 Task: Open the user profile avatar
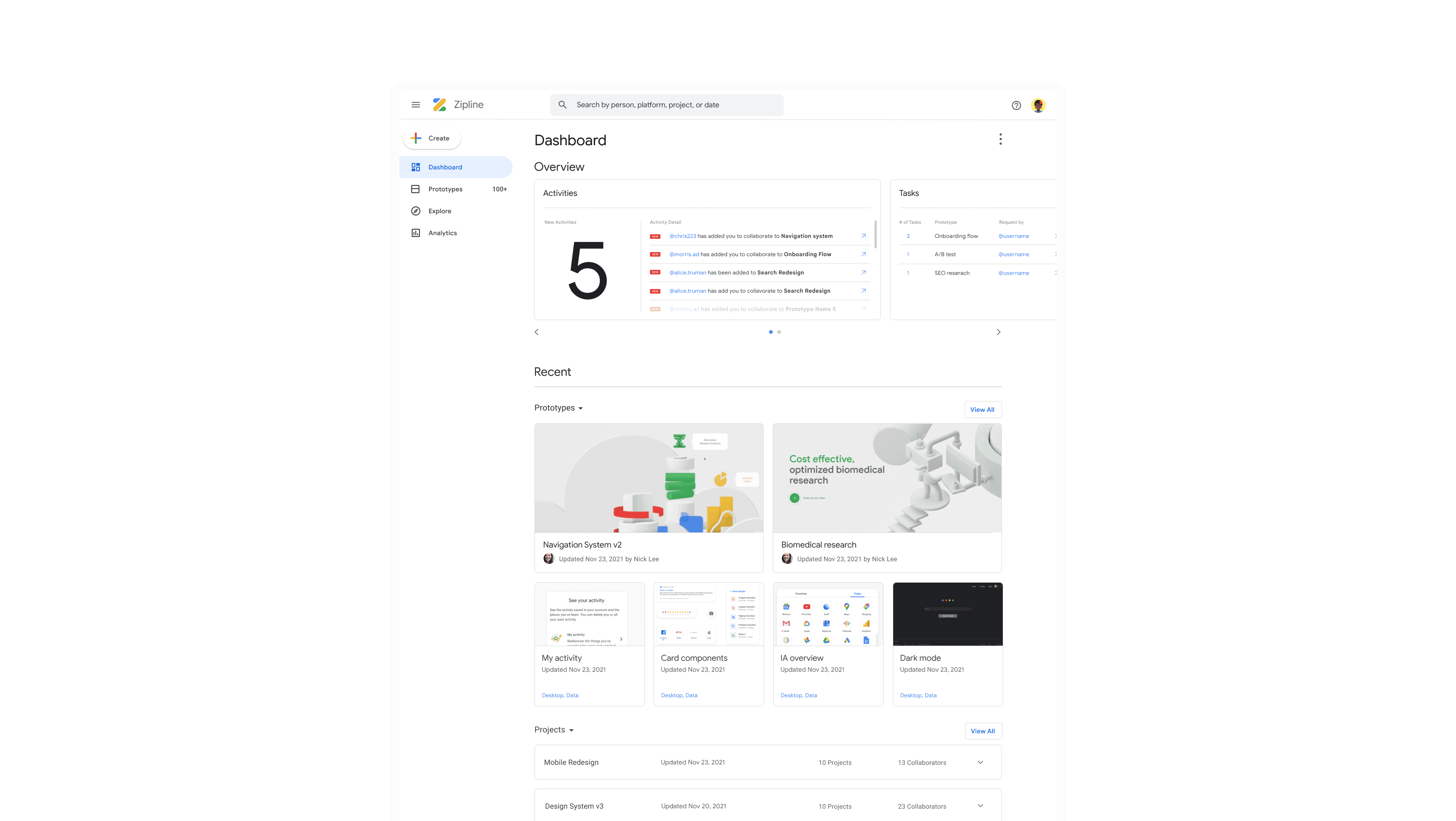[1038, 105]
